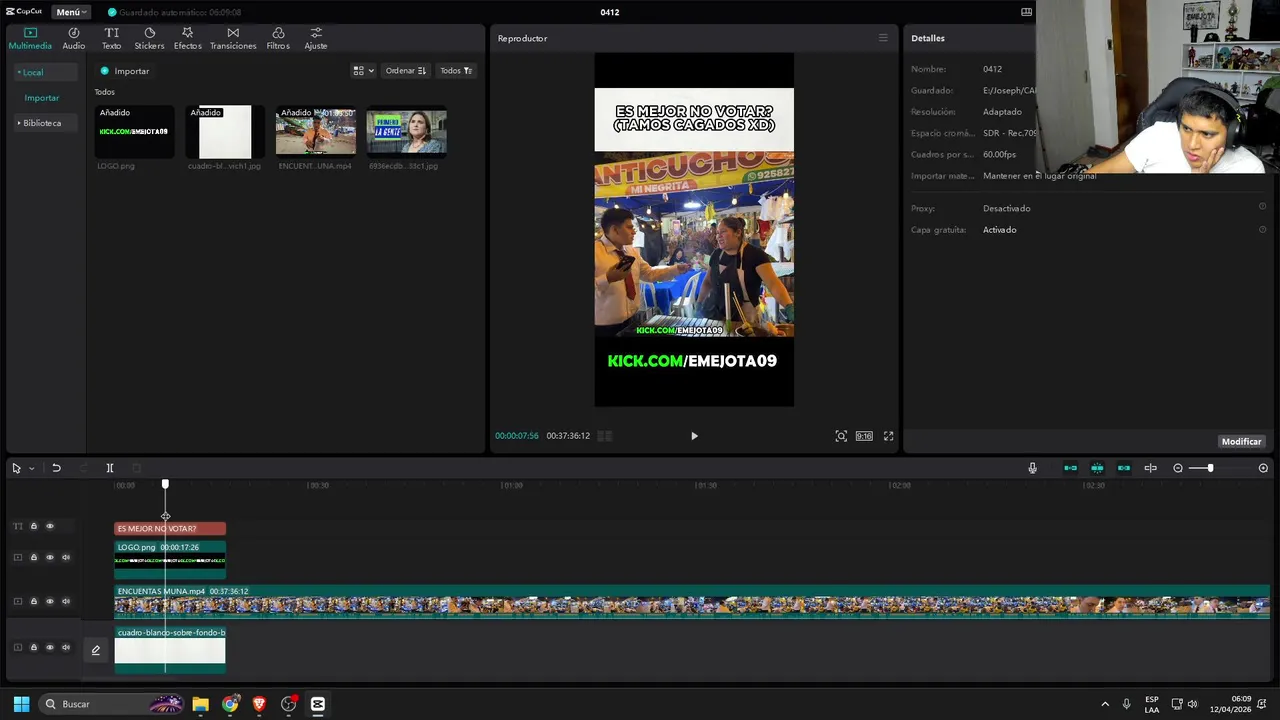Toggle clip linkage
Viewport: 1280px width, 720px height.
(x=1124, y=468)
